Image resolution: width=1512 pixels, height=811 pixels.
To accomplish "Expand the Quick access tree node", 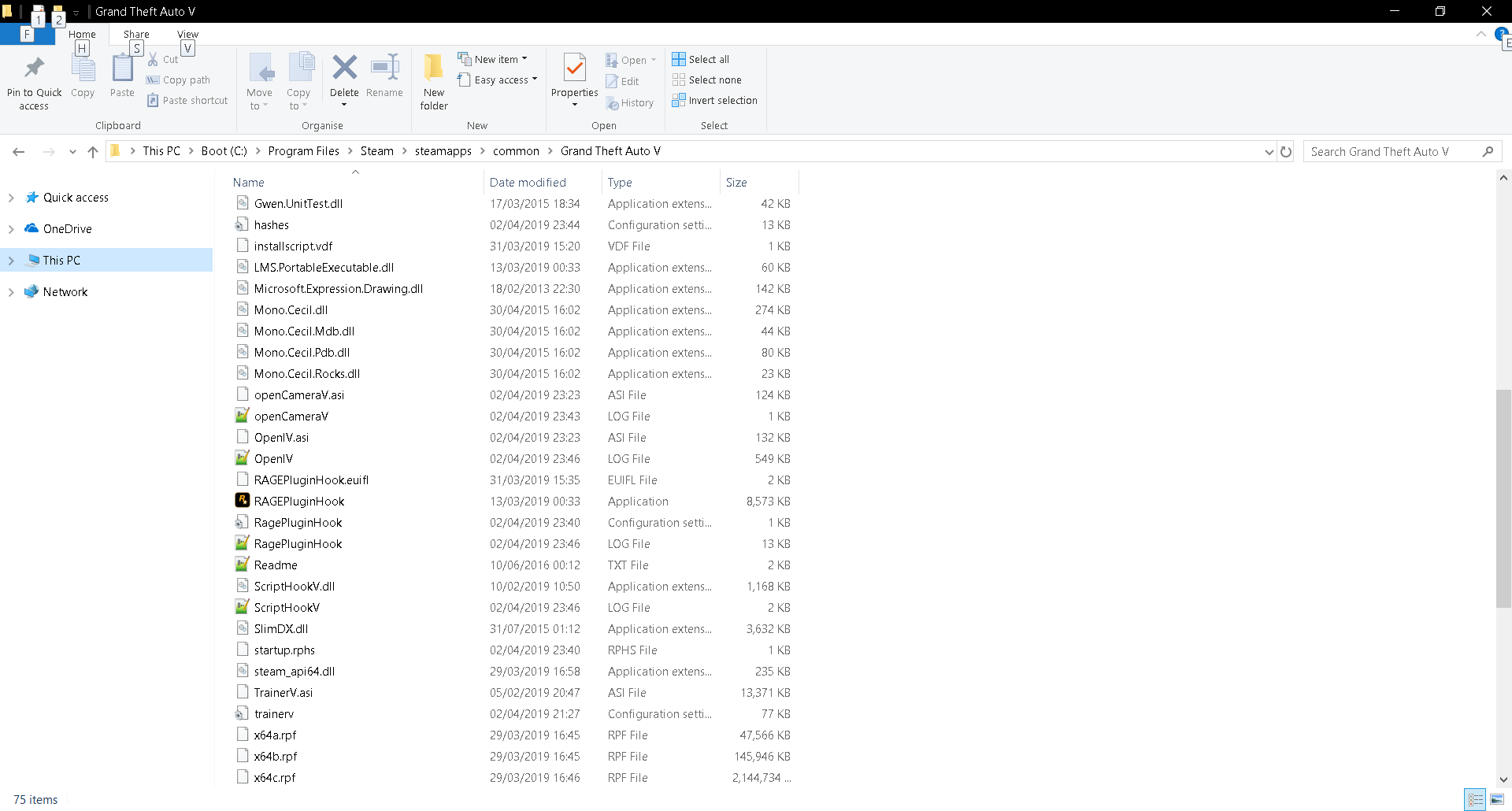I will (x=11, y=198).
